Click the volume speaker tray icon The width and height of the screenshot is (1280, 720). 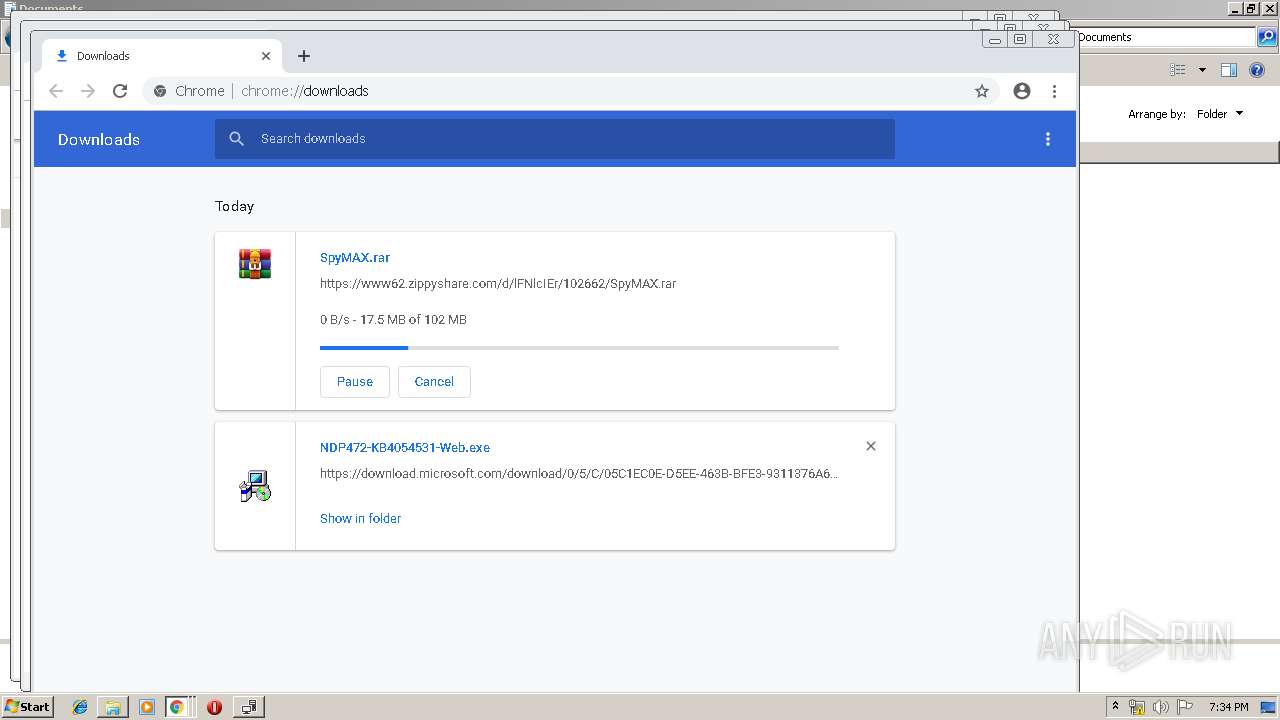tap(1161, 707)
